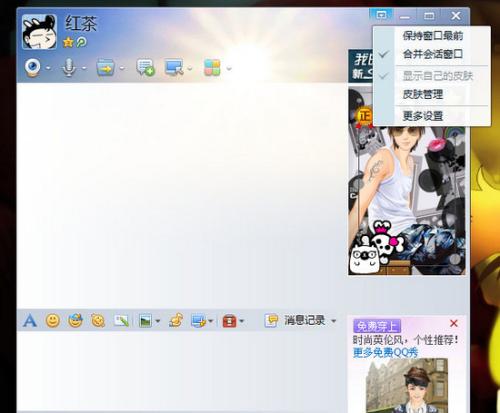Open message history note icon
The width and height of the screenshot is (500, 413).
(x=271, y=321)
